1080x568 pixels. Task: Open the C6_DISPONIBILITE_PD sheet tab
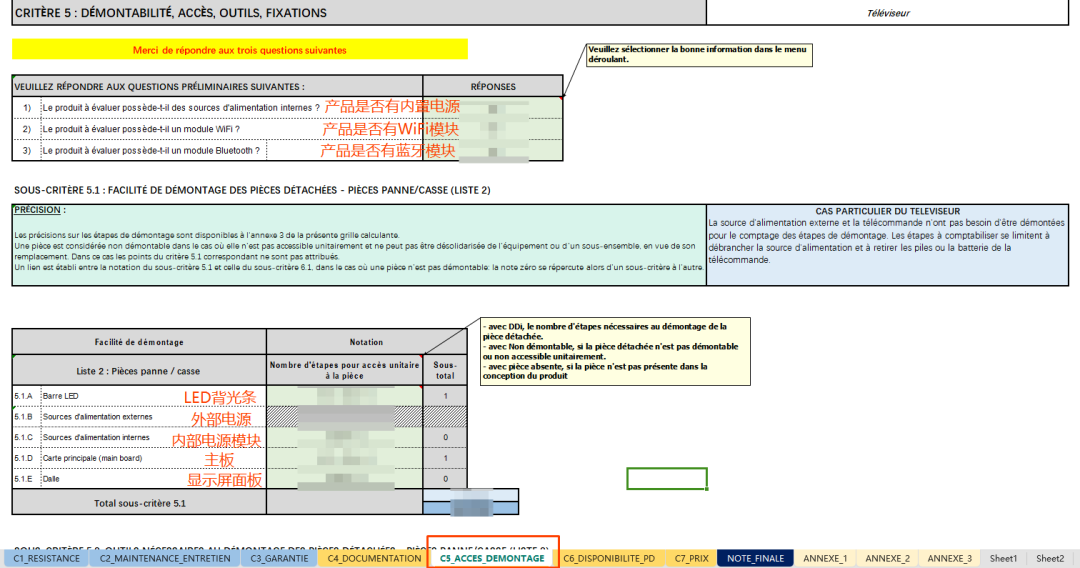(609, 558)
